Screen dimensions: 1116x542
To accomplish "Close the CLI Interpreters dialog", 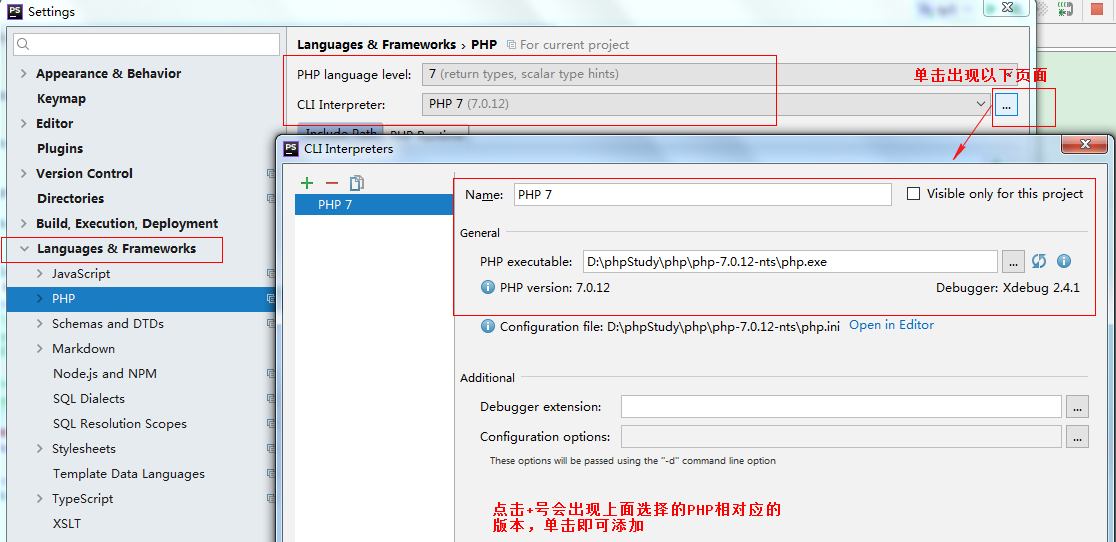I will point(1085,144).
